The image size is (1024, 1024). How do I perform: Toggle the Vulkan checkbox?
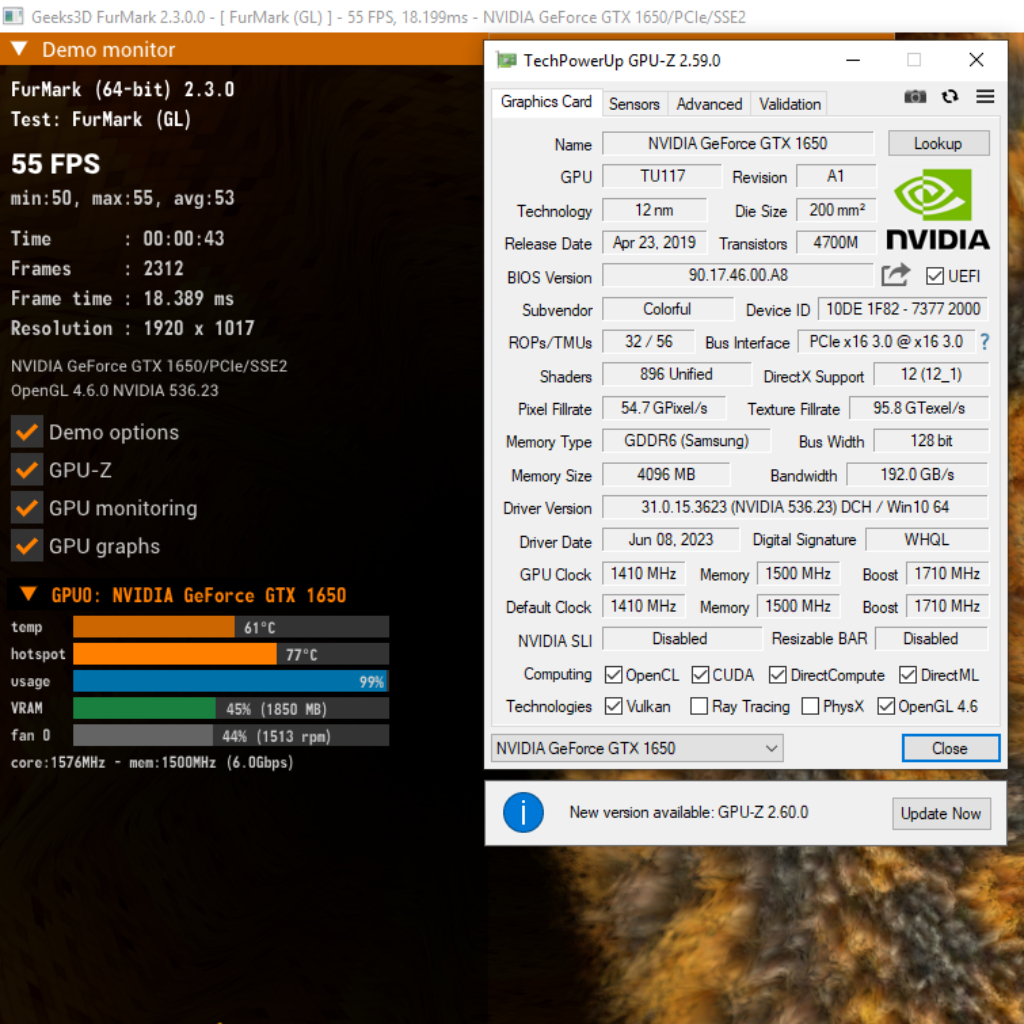[613, 706]
